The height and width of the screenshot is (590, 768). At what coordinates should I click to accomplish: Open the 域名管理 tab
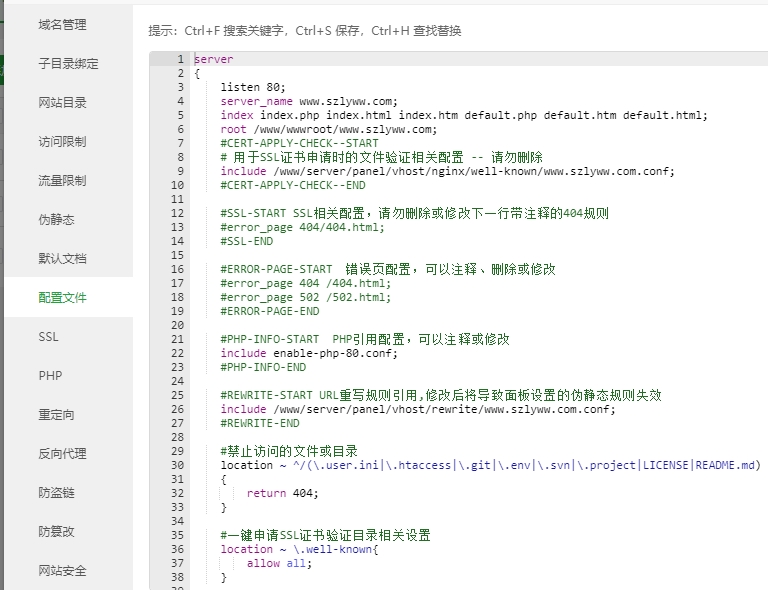pyautogui.click(x=63, y=24)
